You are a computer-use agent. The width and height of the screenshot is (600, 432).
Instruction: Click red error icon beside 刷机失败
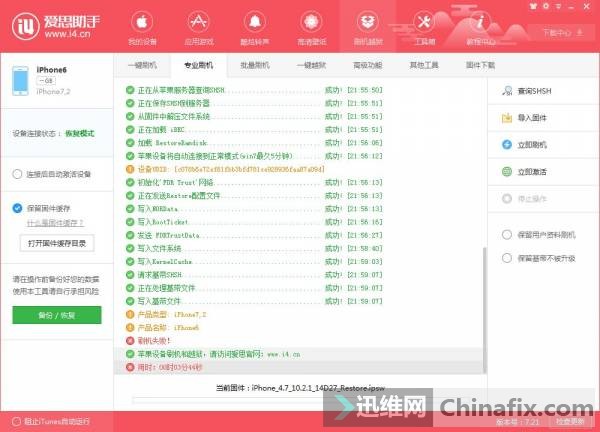click(130, 341)
